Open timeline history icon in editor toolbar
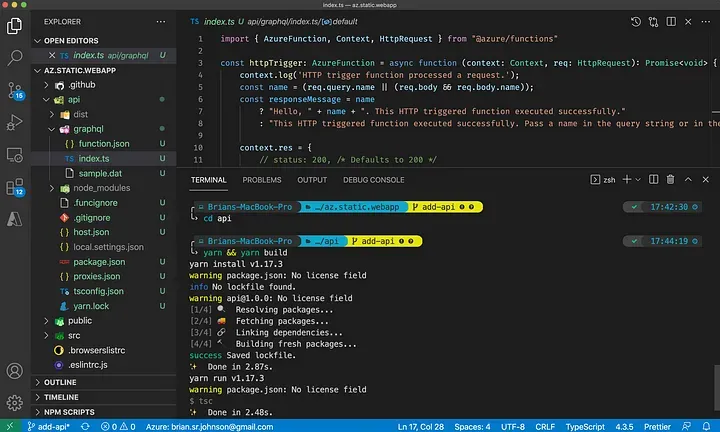The height and width of the screenshot is (432, 720). coord(636,22)
